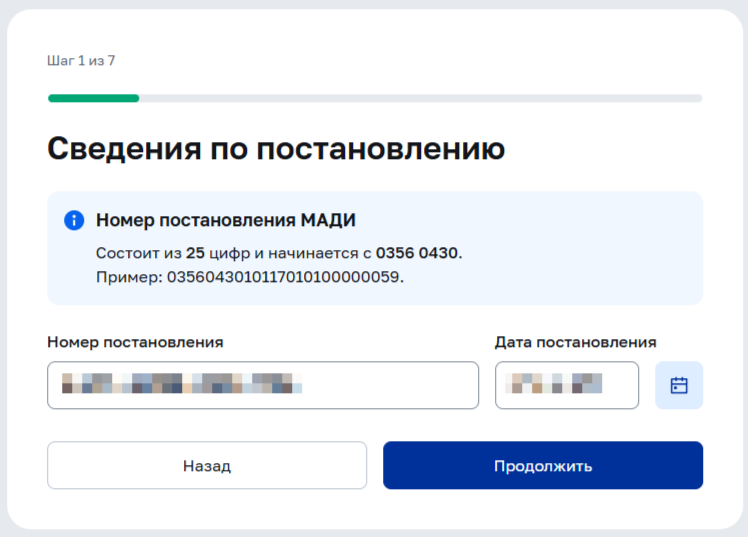
Task: Click the example number 0356043010117010100000059
Action: tap(283, 277)
